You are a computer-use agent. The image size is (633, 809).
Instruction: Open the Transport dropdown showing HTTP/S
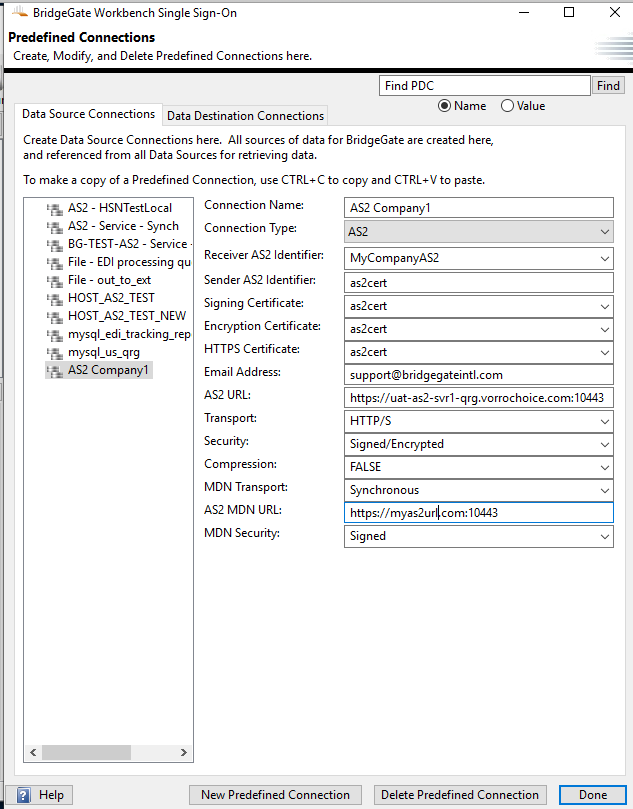(x=479, y=421)
